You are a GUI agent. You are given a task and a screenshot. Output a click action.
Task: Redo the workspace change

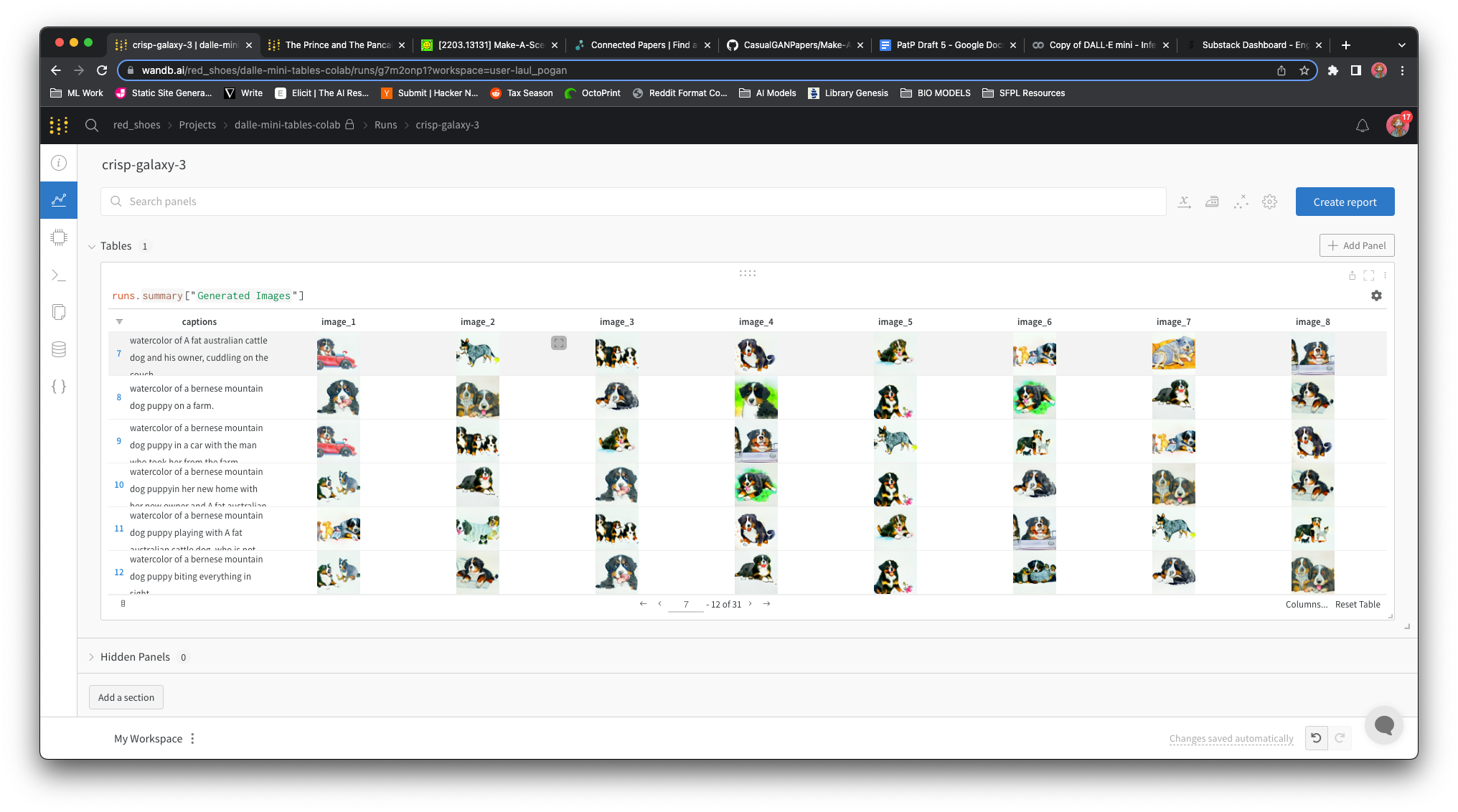coord(1340,738)
